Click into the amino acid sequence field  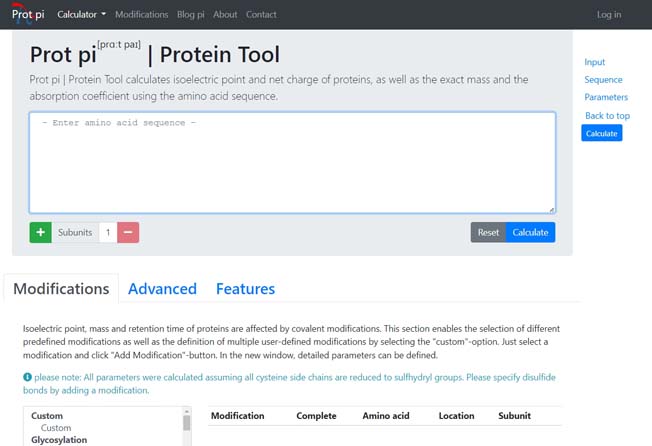tap(291, 162)
